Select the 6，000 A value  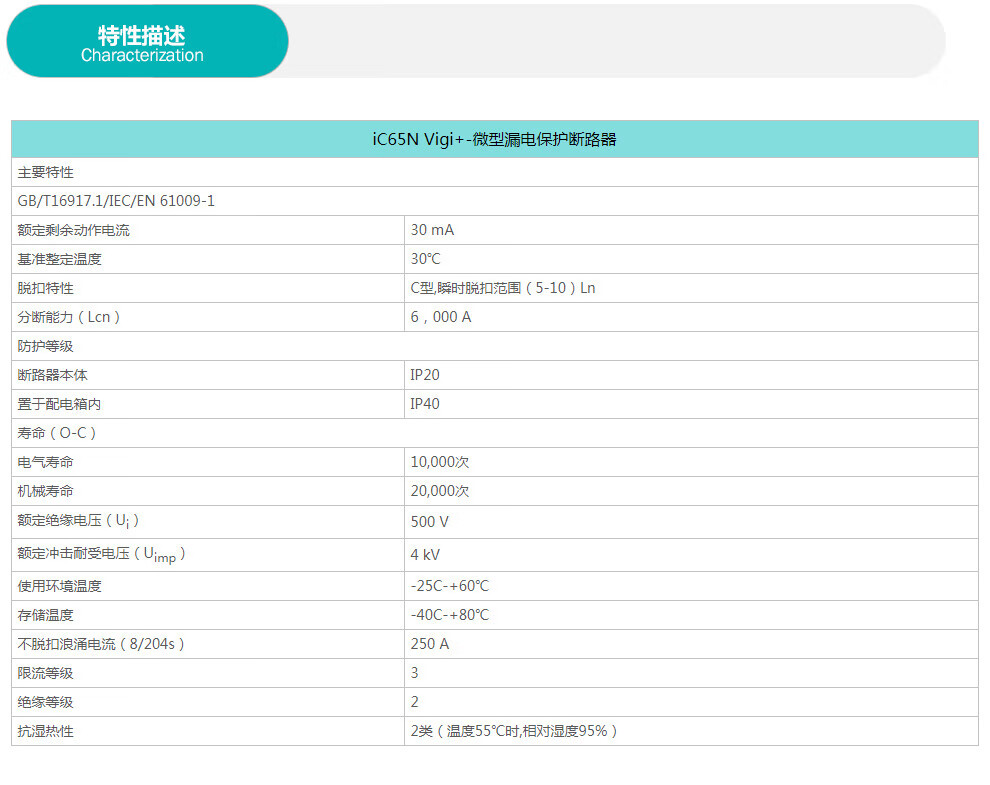[x=441, y=317]
